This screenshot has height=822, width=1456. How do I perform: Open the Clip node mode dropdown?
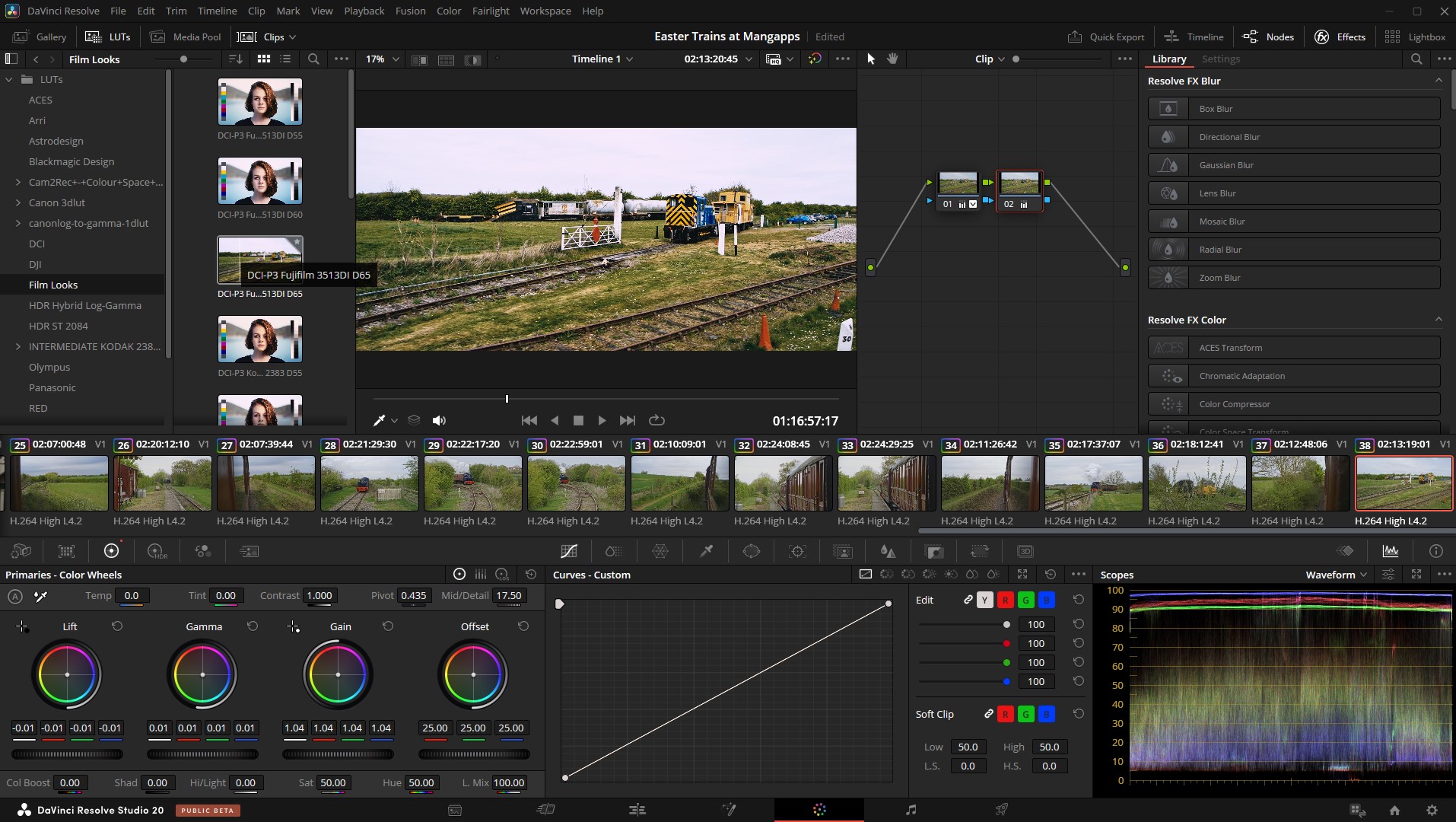point(990,59)
